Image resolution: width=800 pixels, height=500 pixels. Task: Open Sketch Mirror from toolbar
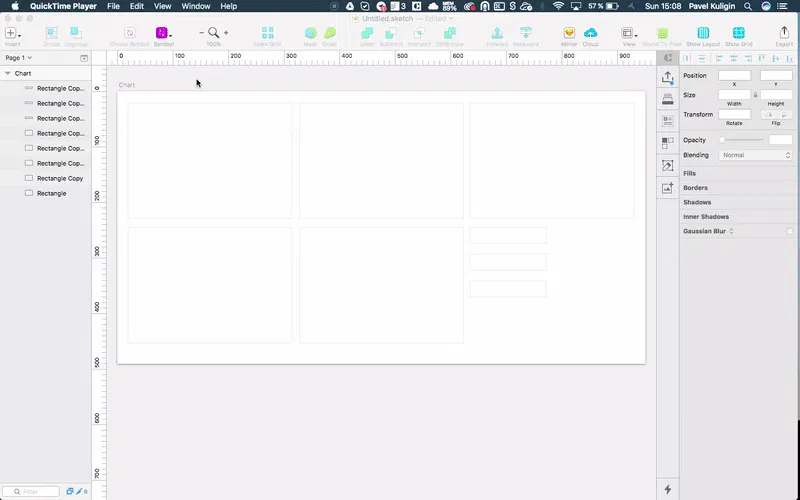point(569,33)
